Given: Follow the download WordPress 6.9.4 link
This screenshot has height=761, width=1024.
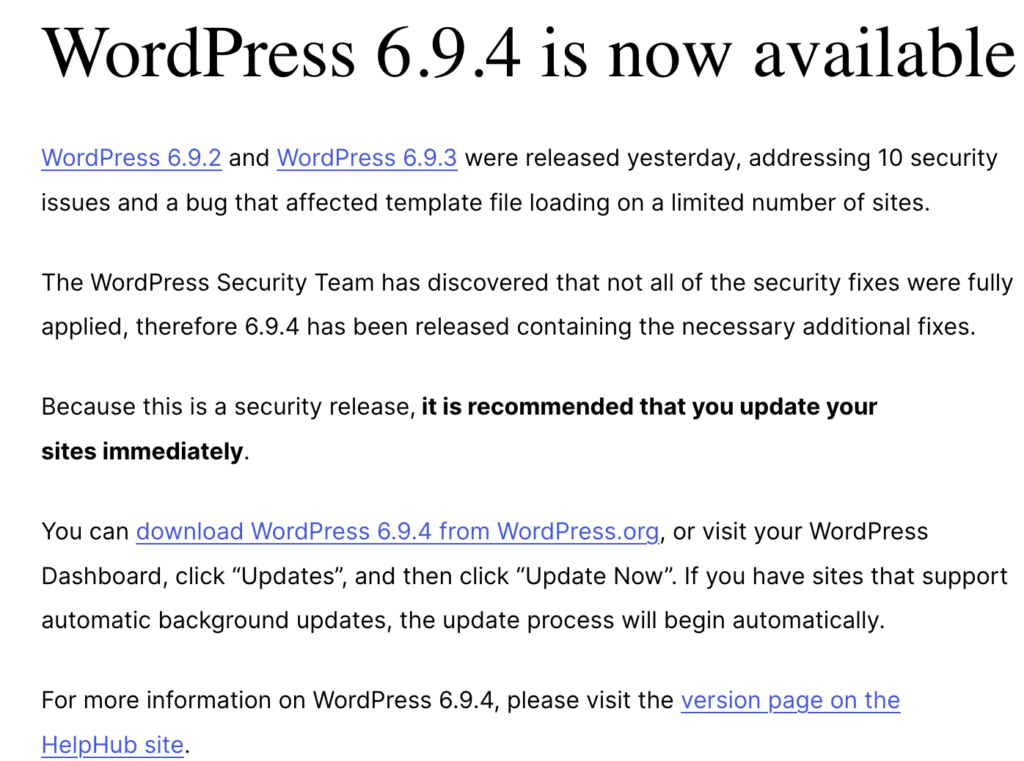Looking at the screenshot, I should click(397, 531).
